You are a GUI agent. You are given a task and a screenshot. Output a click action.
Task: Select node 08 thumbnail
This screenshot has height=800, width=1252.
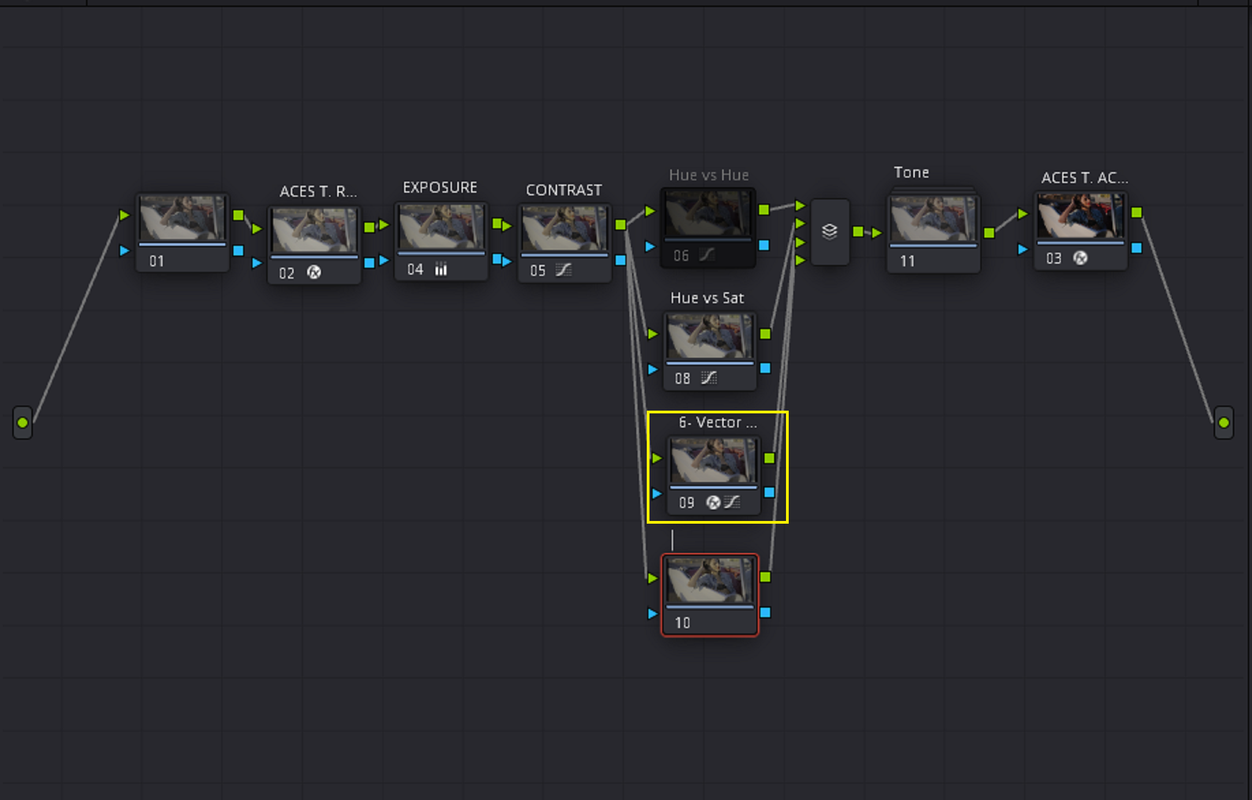710,337
